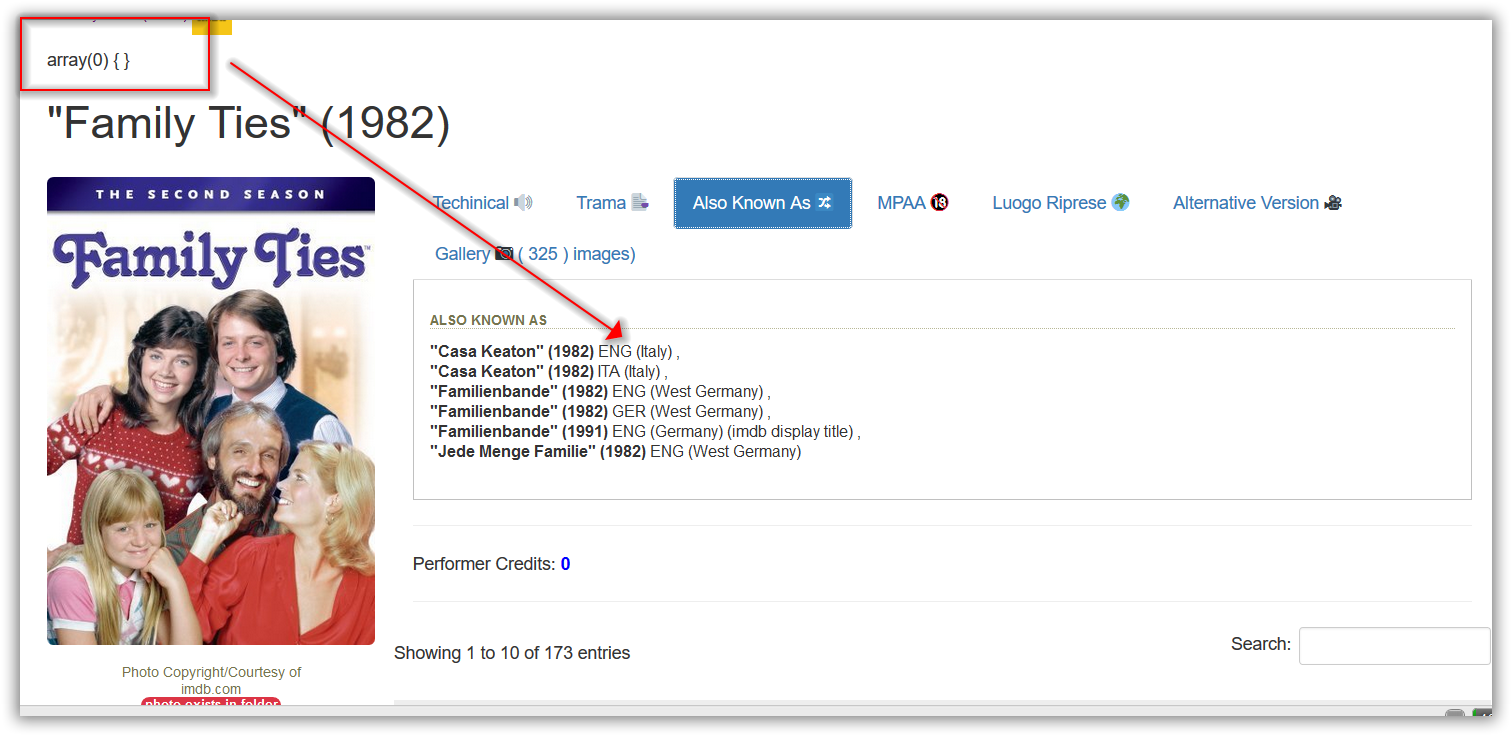The image size is (1512, 736).
Task: Click the Performer Credits count 0
Action: pyautogui.click(x=565, y=564)
